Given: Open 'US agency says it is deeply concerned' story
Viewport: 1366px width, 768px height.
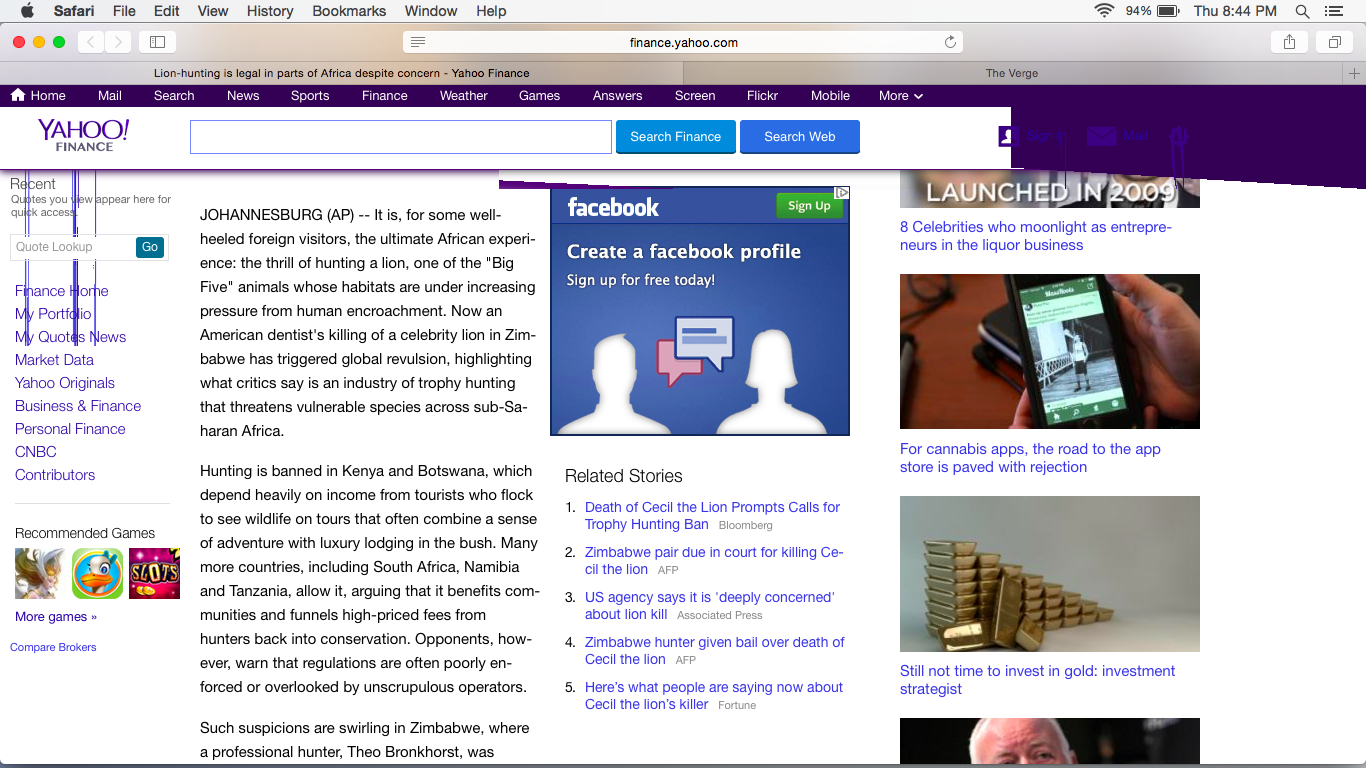Looking at the screenshot, I should tap(710, 605).
